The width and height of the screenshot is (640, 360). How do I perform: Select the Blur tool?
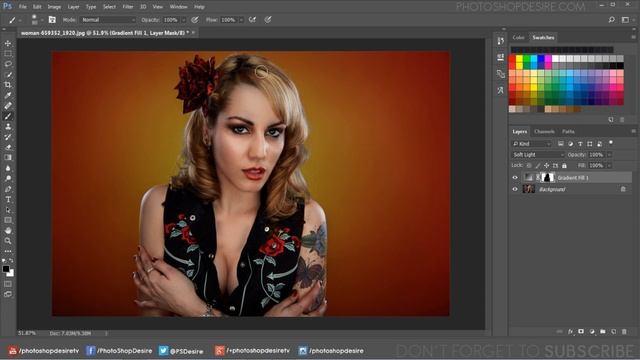[8, 168]
